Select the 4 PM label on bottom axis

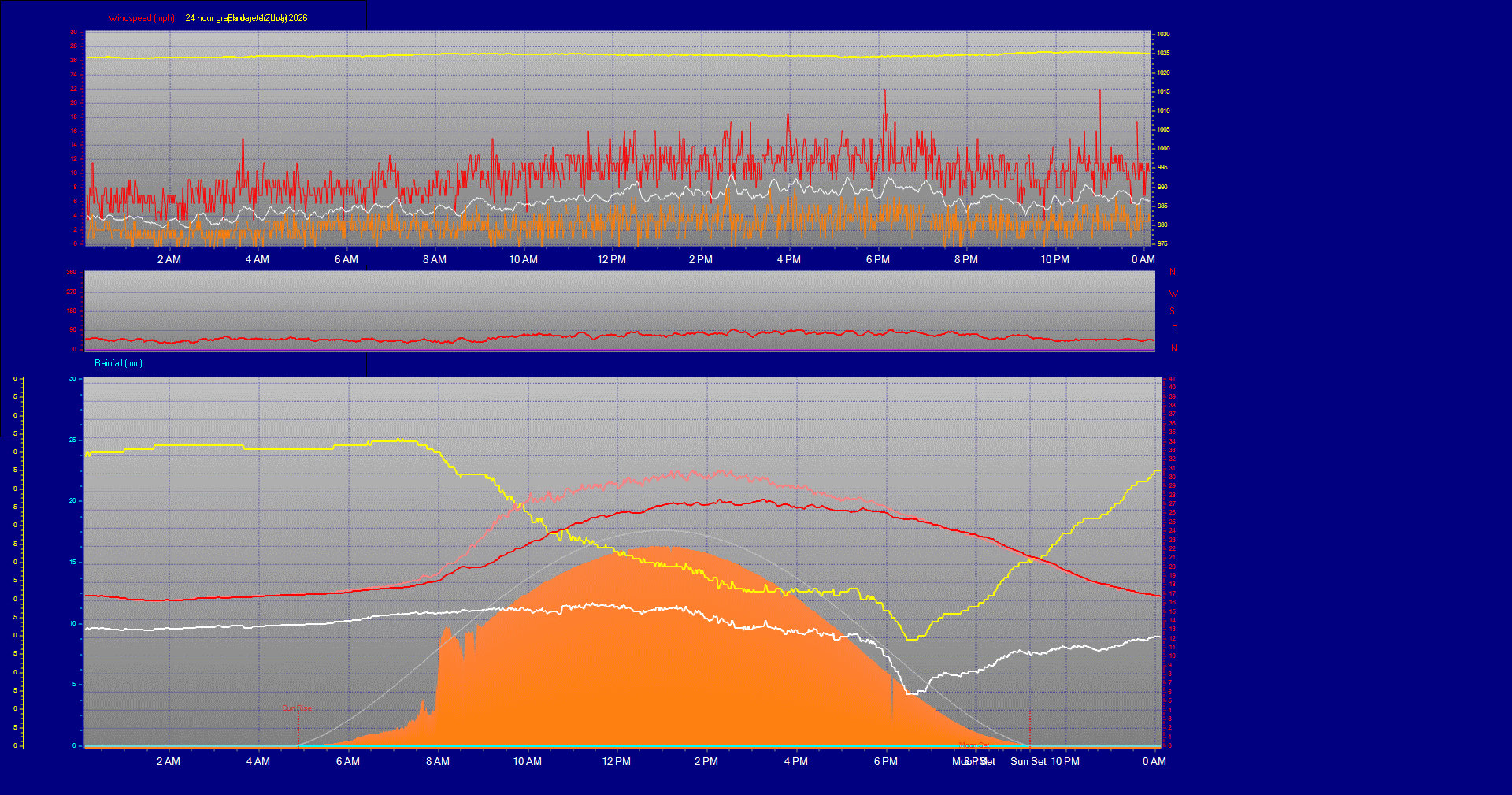point(796,761)
